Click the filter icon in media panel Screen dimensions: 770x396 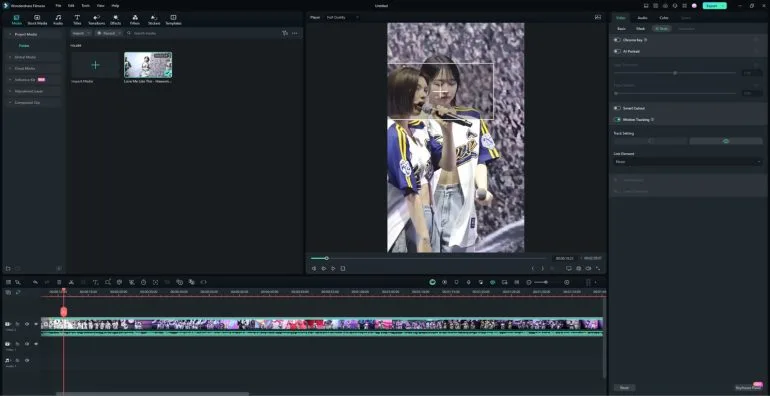click(285, 33)
